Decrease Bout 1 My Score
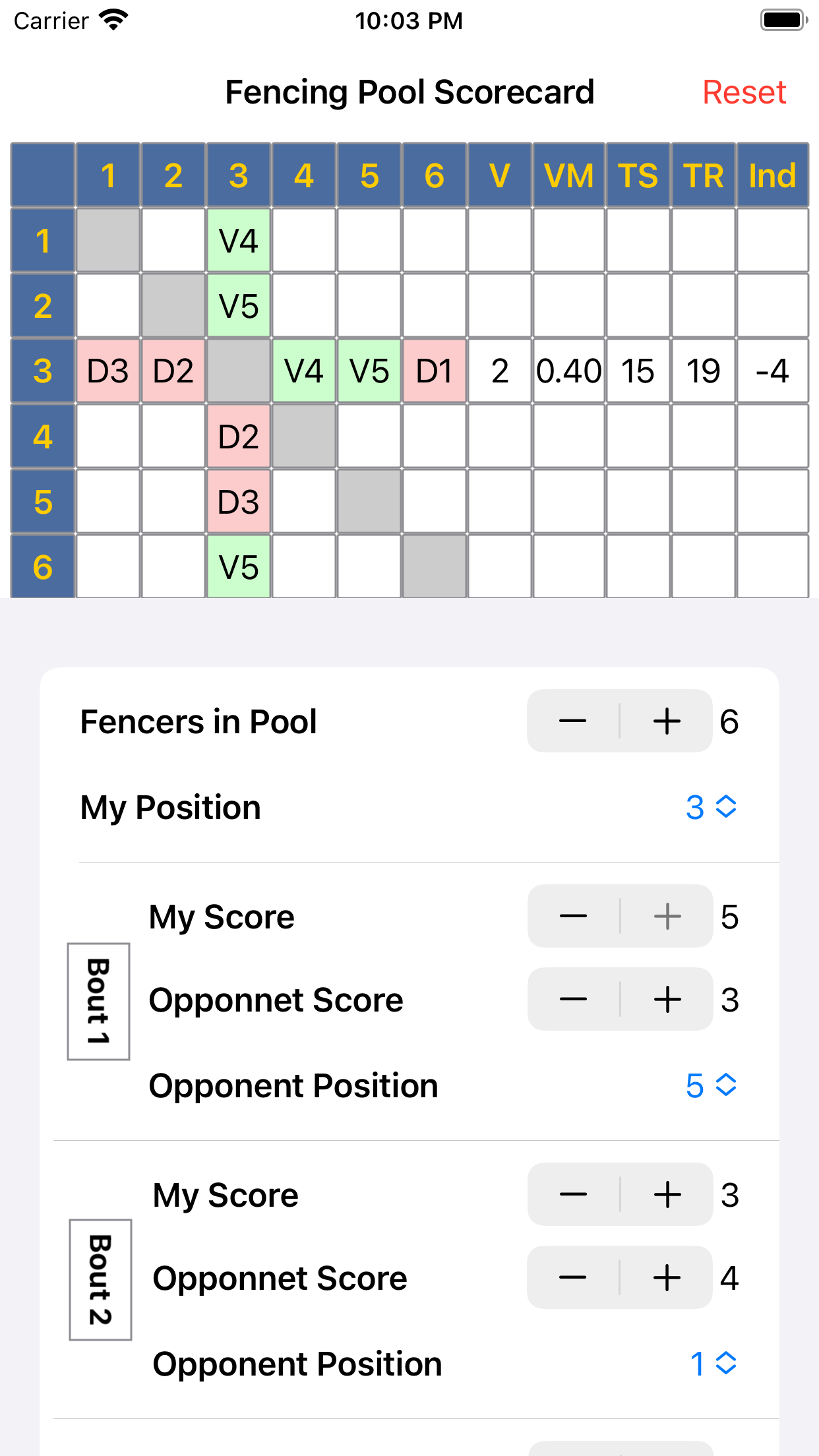The width and height of the screenshot is (819, 1456). 573,916
